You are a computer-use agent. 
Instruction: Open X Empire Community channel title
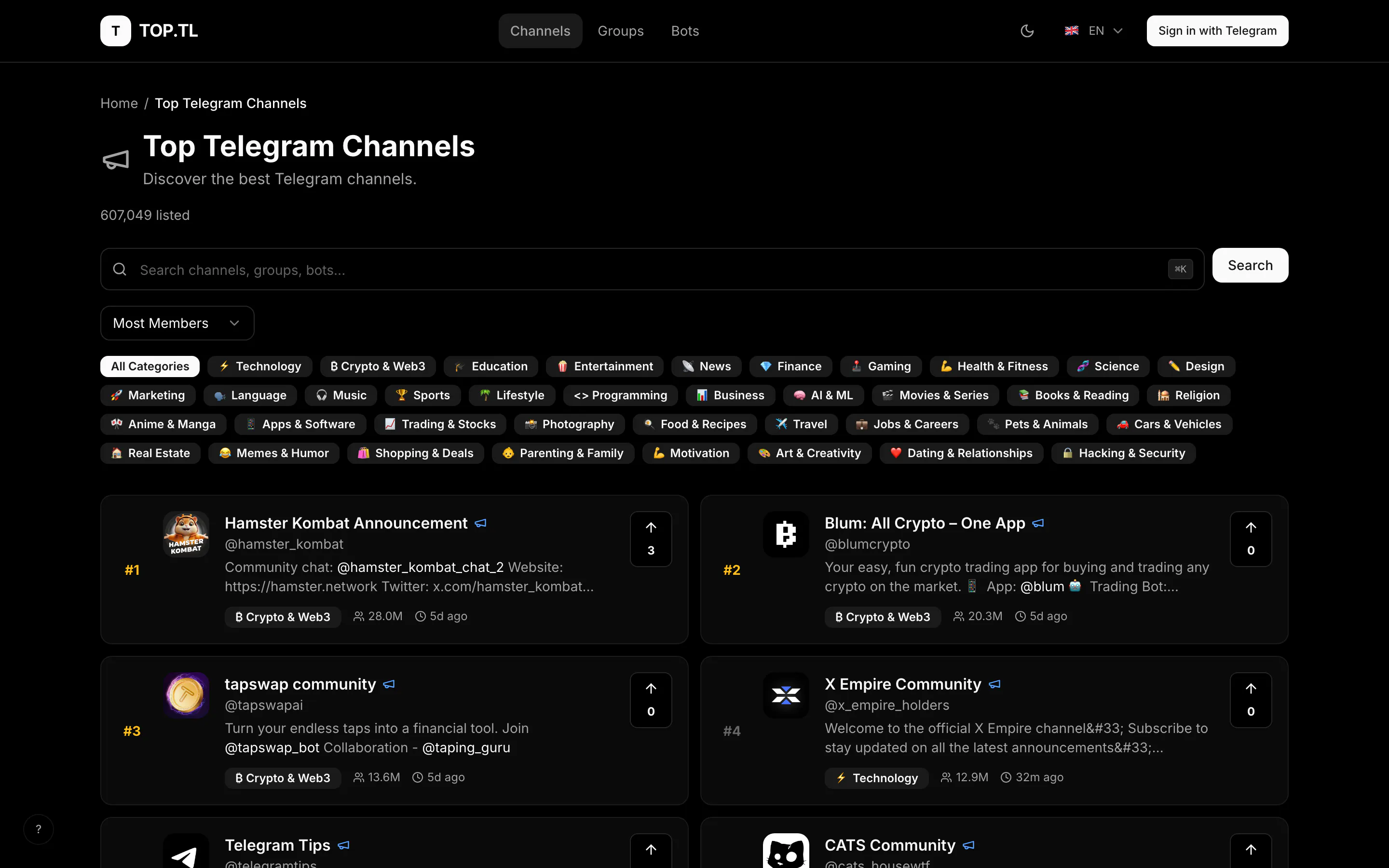(903, 684)
